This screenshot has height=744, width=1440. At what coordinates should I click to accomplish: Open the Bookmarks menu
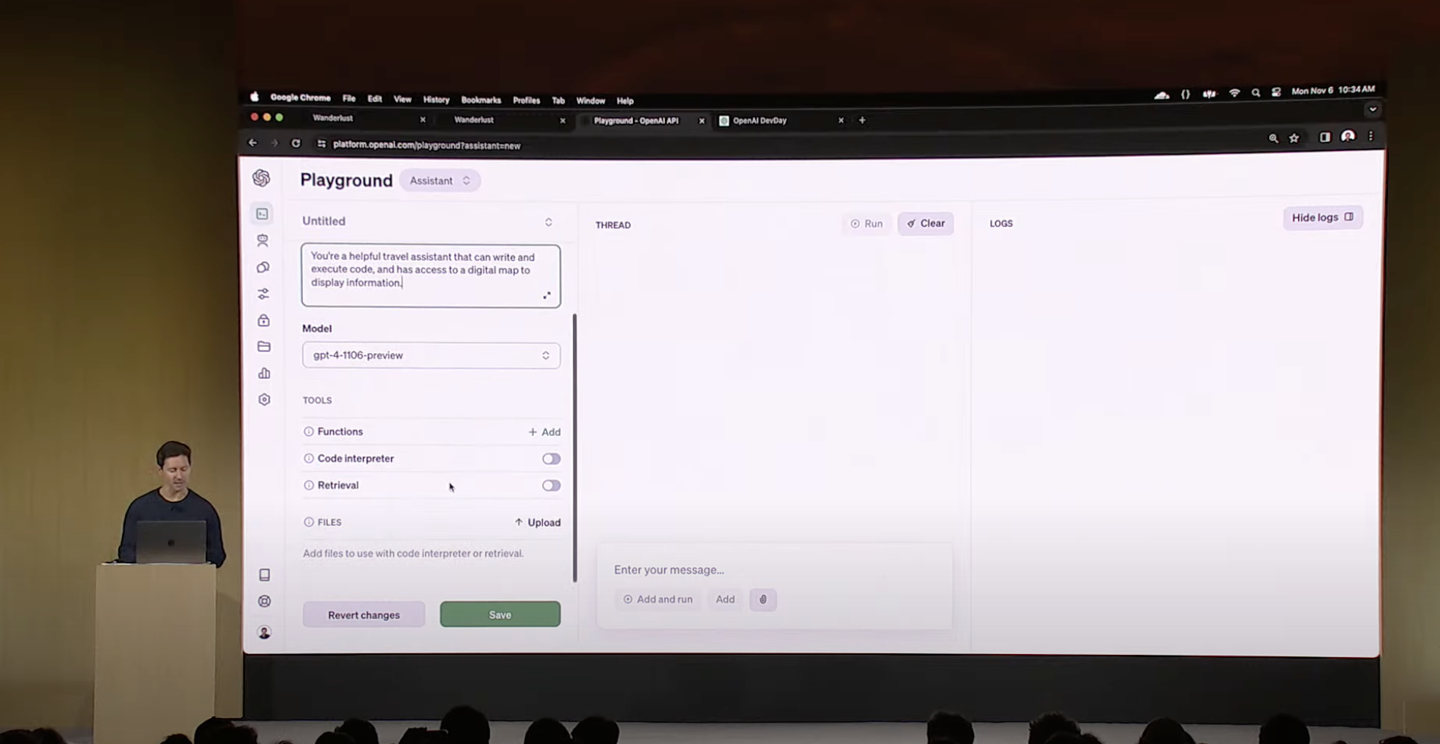[x=481, y=100]
